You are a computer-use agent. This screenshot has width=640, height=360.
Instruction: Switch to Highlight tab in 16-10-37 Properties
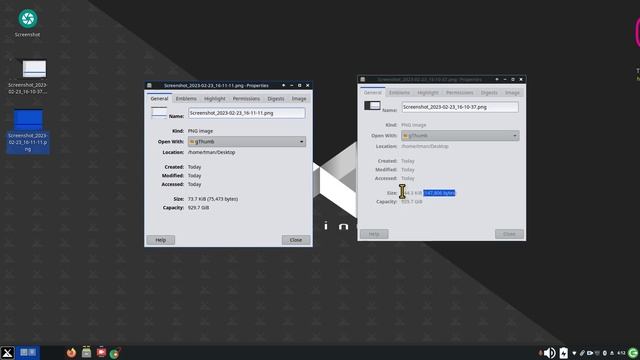click(x=428, y=93)
